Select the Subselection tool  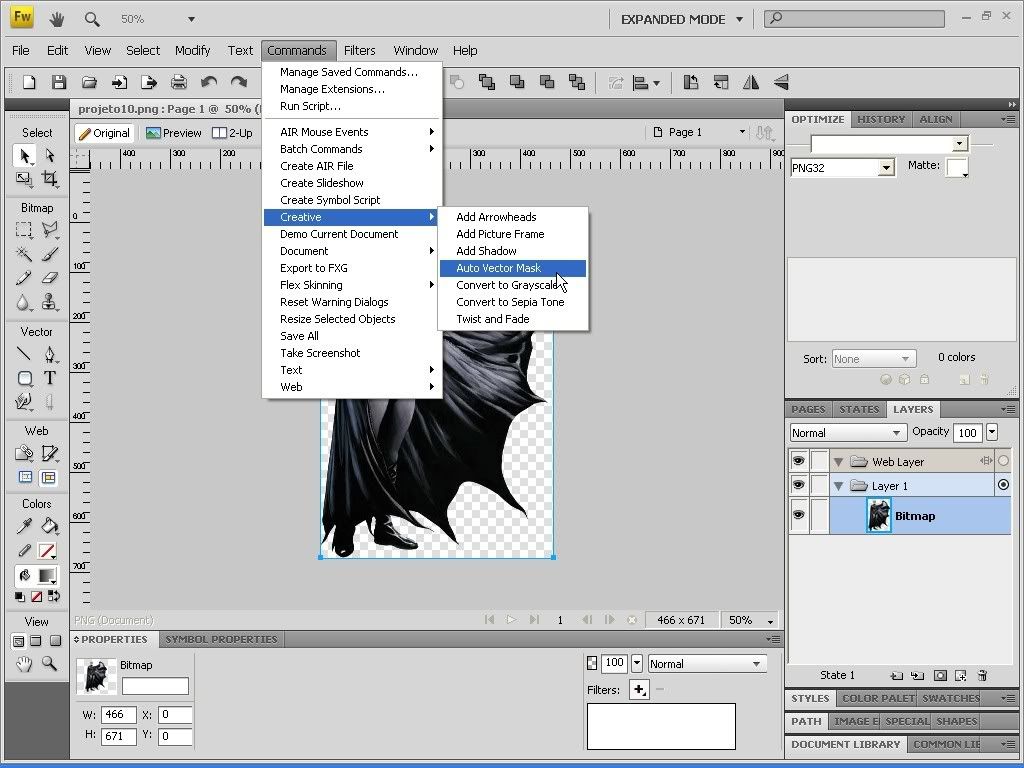50,155
